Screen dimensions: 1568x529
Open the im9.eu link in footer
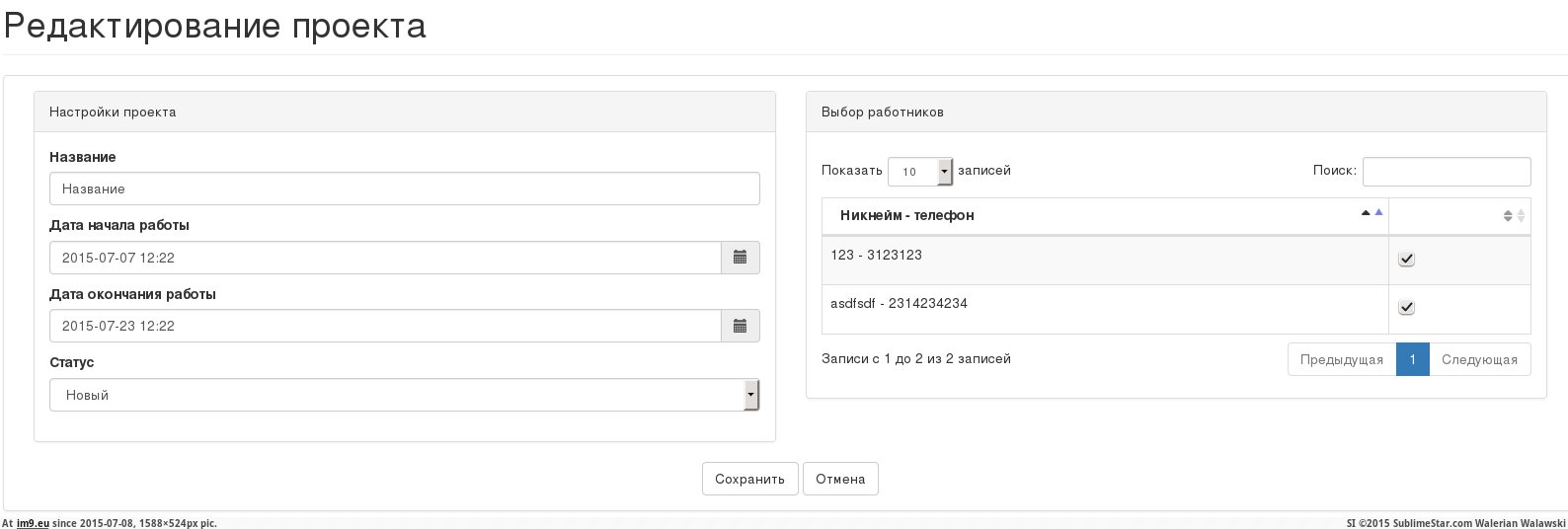(33, 523)
